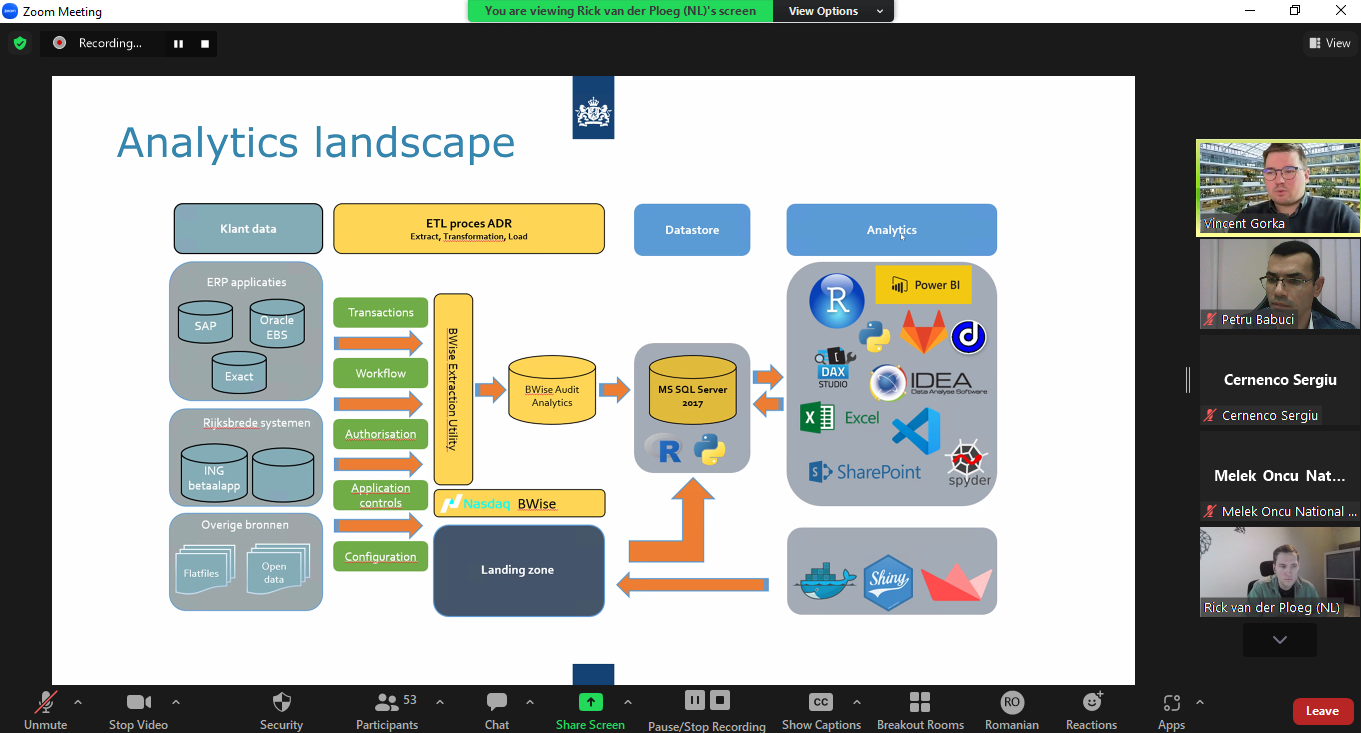Click the DAX Studio icon
This screenshot has height=733, width=1361.
(x=833, y=368)
